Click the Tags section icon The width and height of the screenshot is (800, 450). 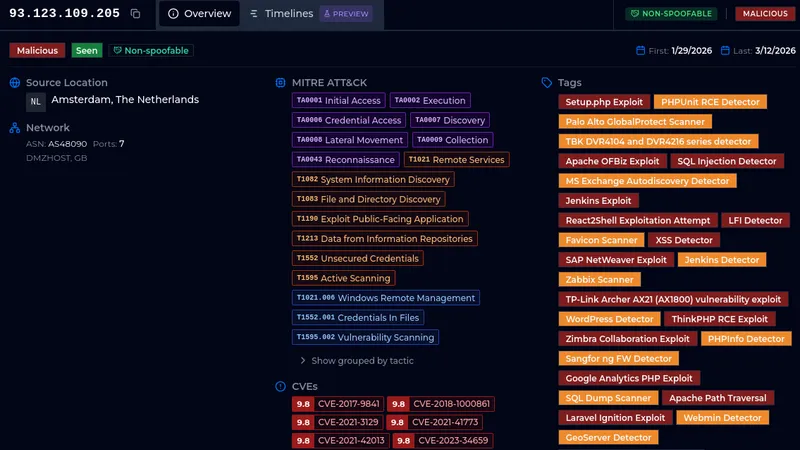click(x=546, y=83)
